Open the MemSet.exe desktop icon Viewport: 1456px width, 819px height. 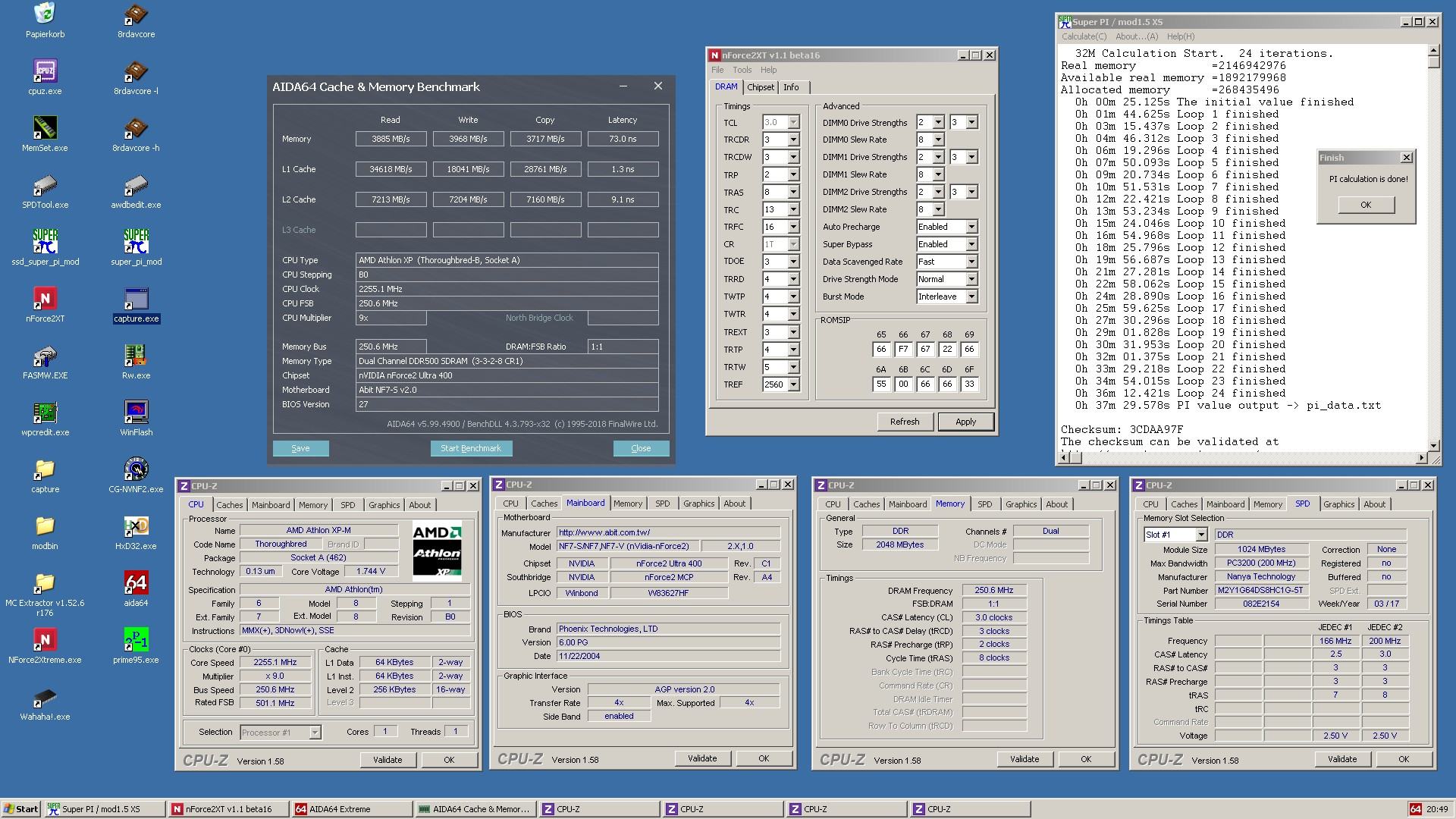coord(45,134)
